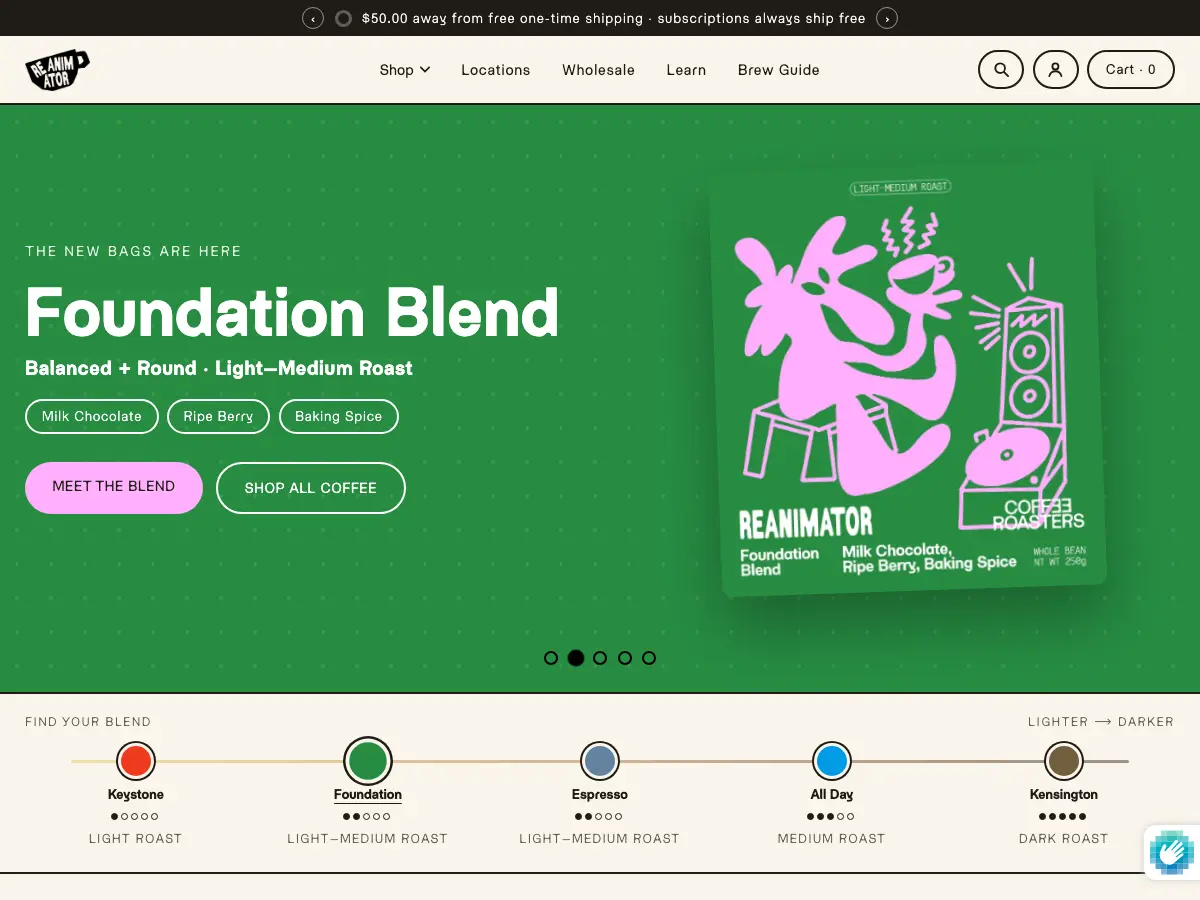This screenshot has width=1200, height=900.
Task: Go to third carousel slide dot
Action: coord(600,658)
